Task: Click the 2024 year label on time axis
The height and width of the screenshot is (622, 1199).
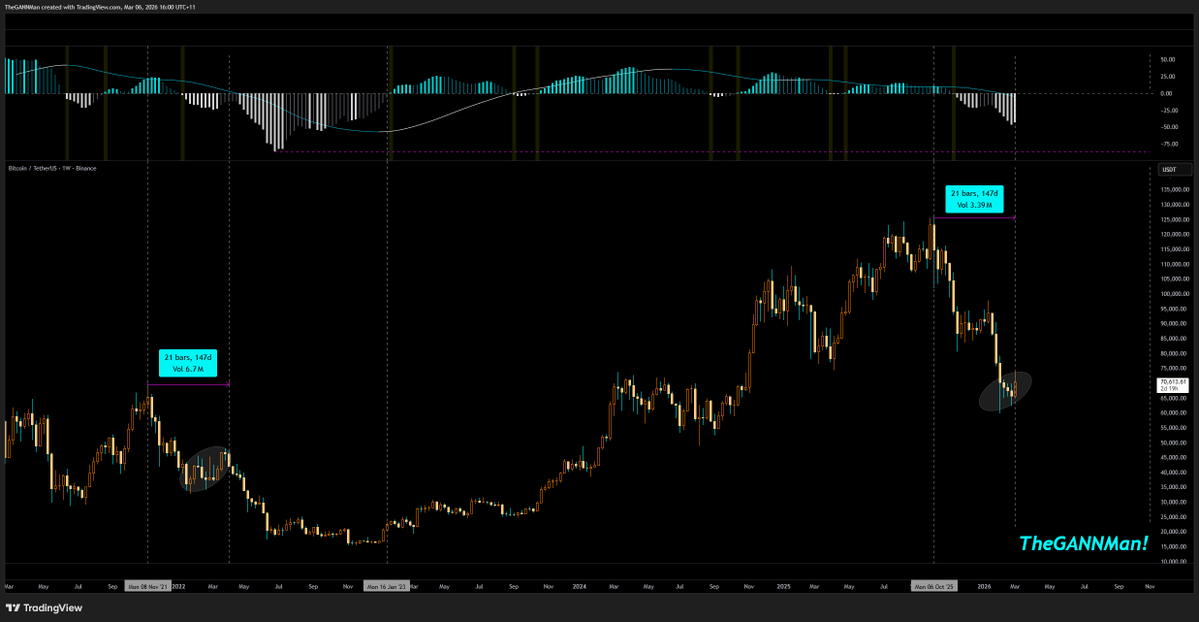Action: (580, 587)
